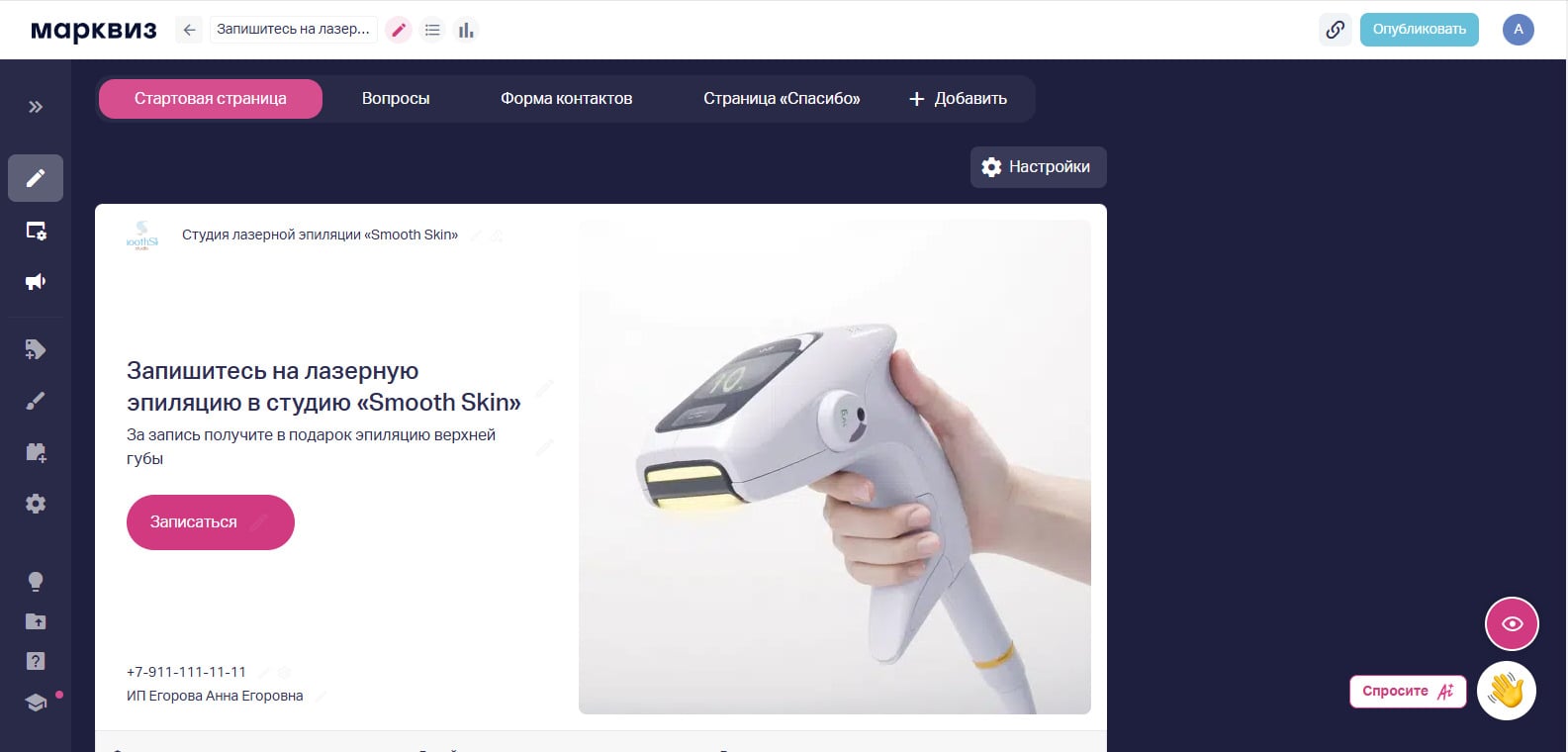Click the waving hand chat icon
The height and width of the screenshot is (752, 1568).
pos(1507,691)
